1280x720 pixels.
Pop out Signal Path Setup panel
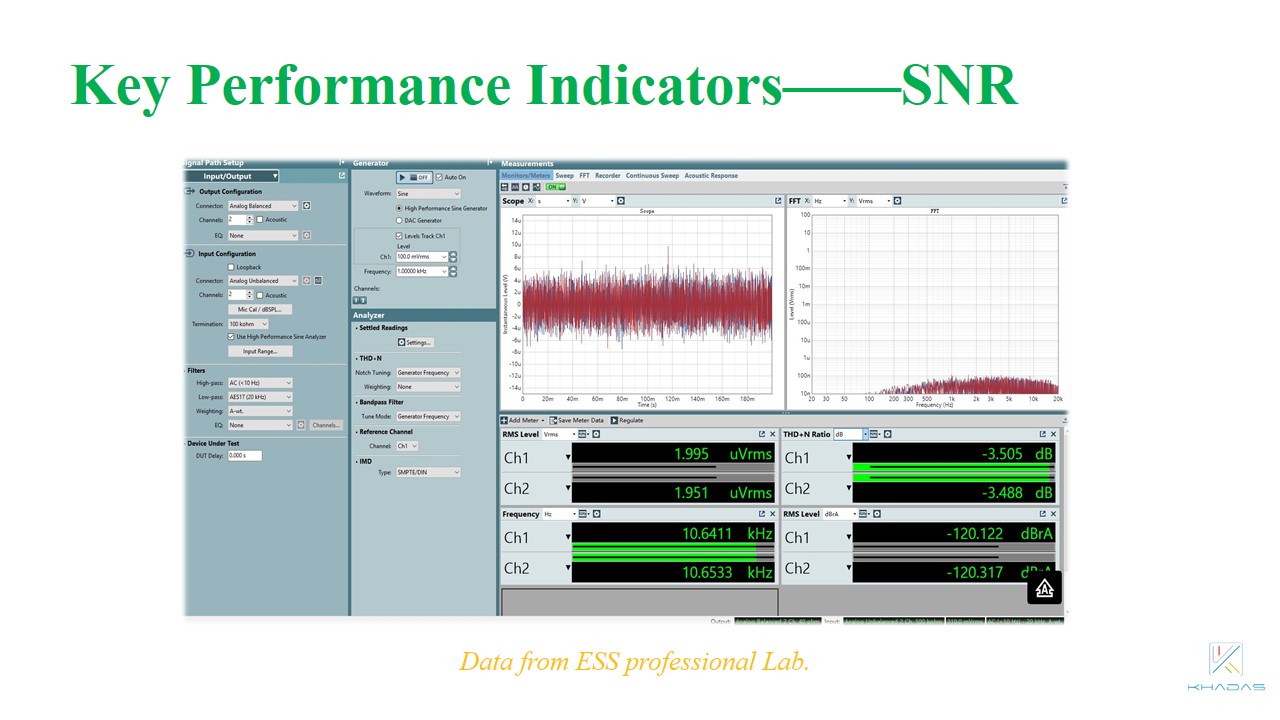point(341,176)
